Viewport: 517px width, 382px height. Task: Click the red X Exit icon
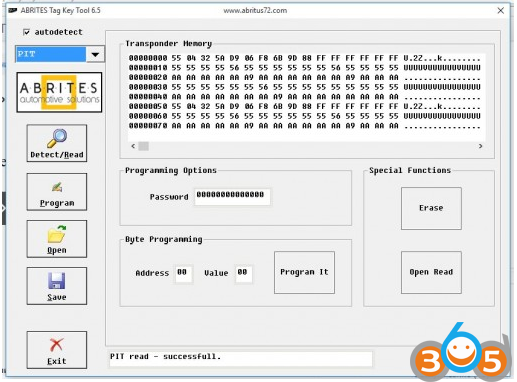pyautogui.click(x=56, y=345)
